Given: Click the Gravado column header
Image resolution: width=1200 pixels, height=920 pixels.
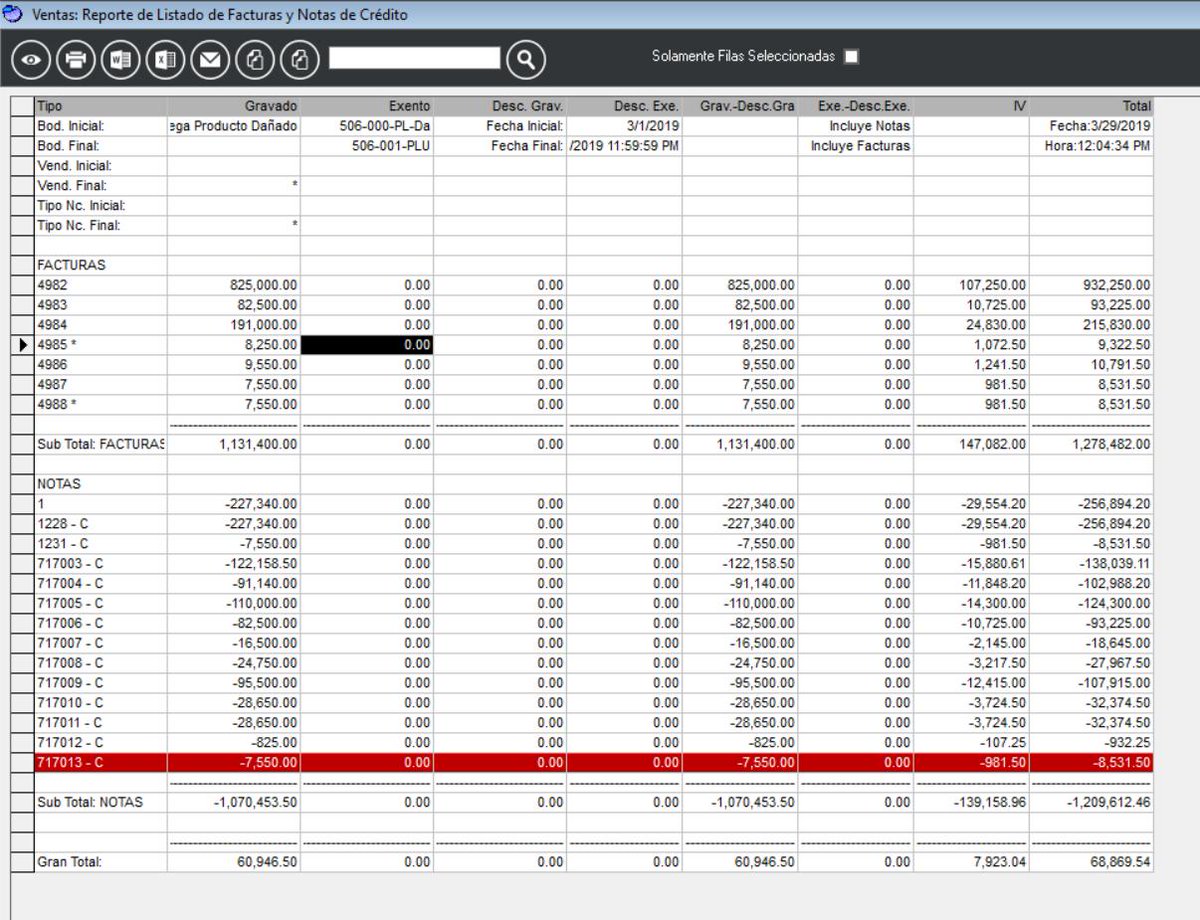Looking at the screenshot, I should pos(234,106).
